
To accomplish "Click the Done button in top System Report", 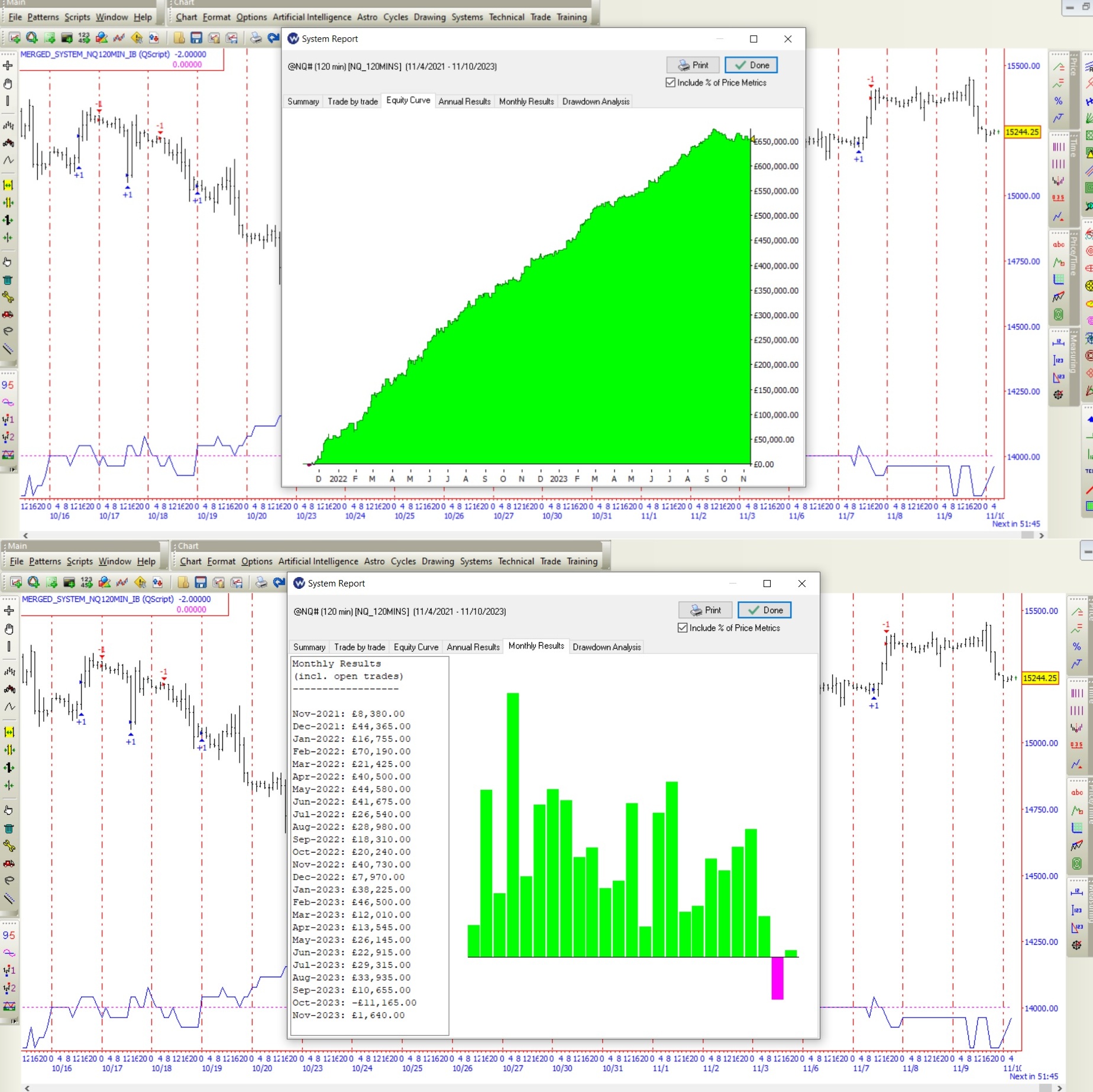I will (751, 65).
